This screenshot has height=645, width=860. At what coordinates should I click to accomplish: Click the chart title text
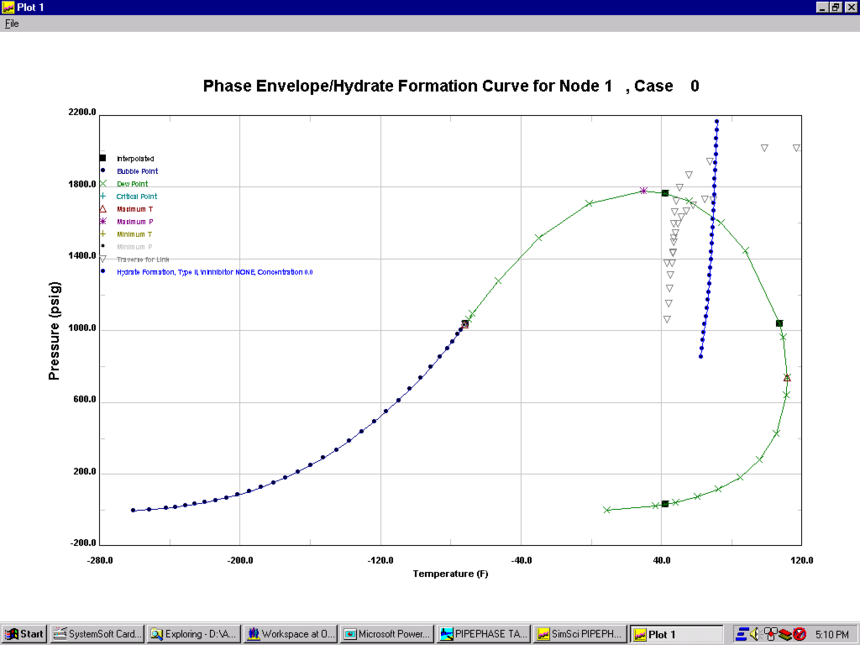click(x=450, y=87)
